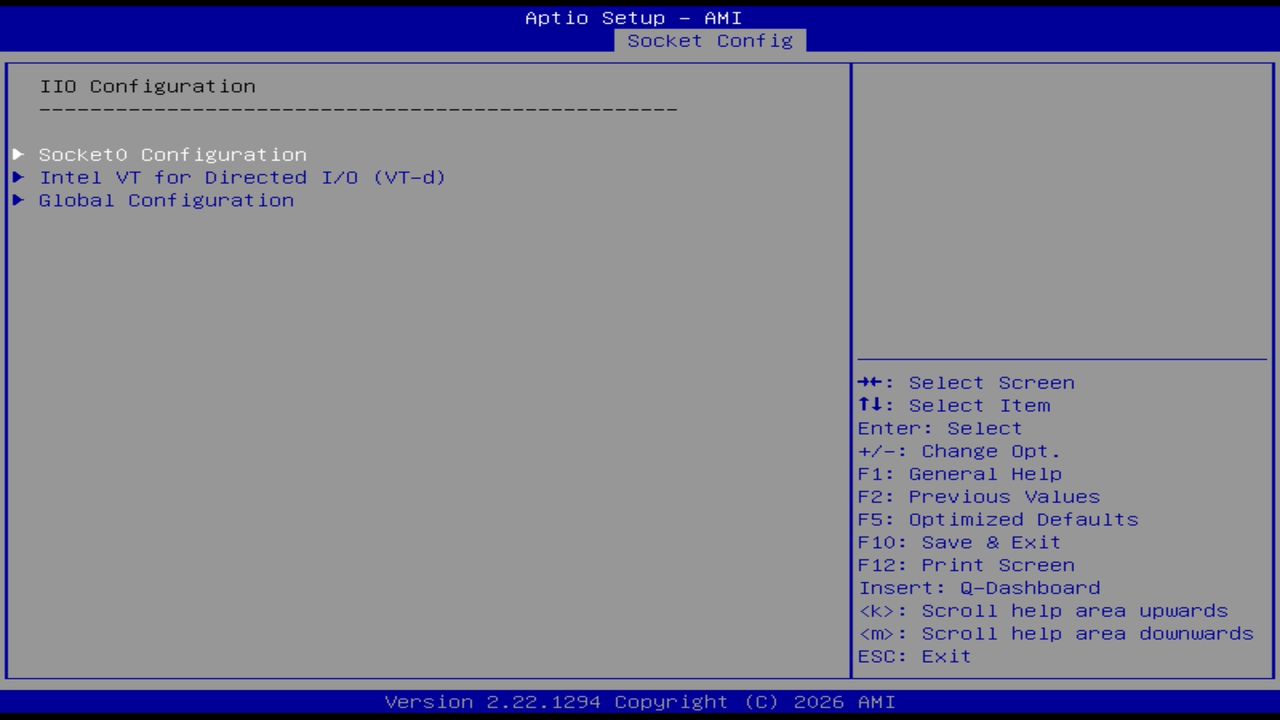Click the Insert Q-Dashboard help entry
This screenshot has height=720, width=1280.
click(979, 588)
